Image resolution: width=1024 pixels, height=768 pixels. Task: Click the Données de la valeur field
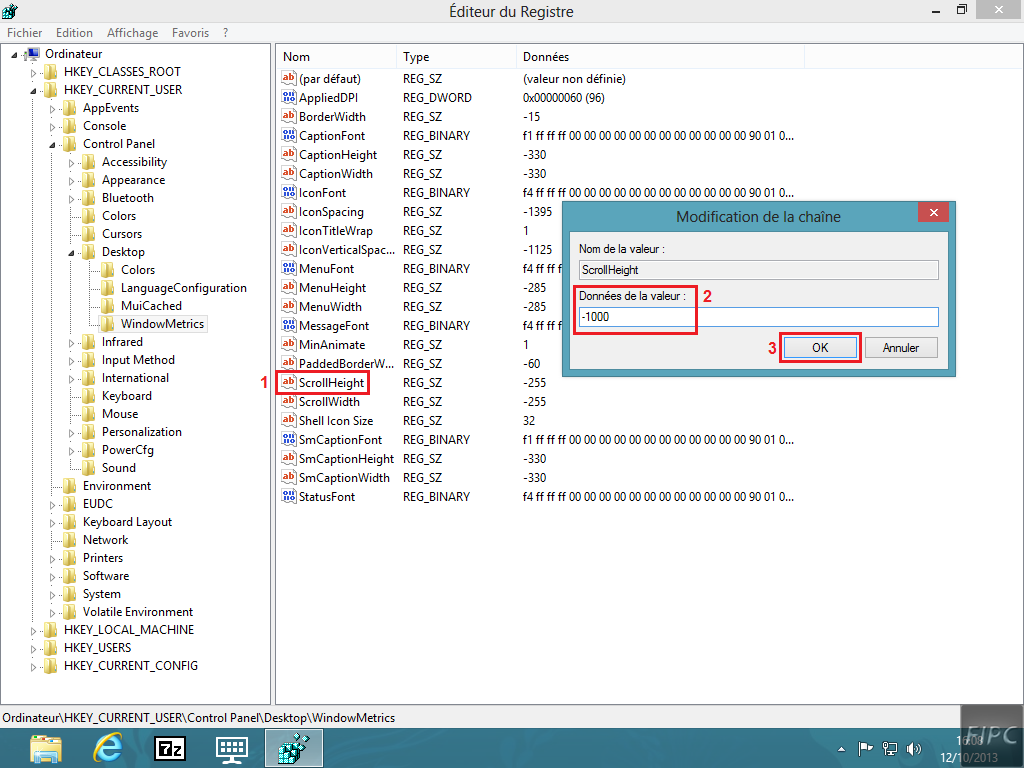coord(758,317)
